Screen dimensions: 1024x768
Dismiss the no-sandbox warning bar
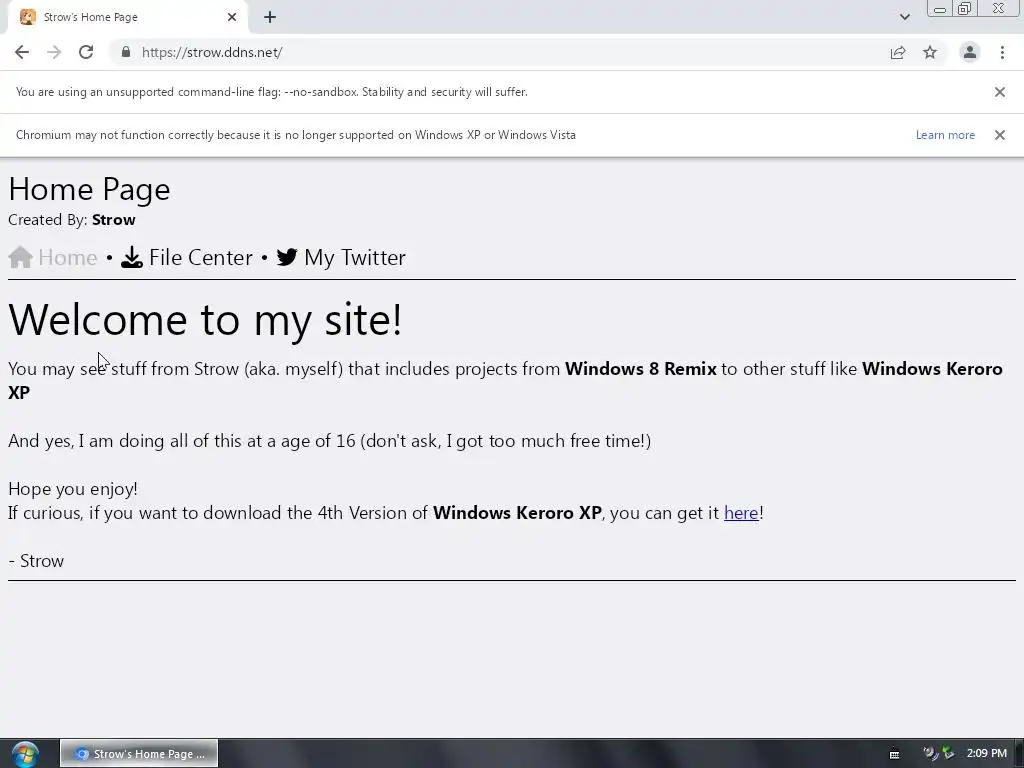pyautogui.click(x=1000, y=92)
